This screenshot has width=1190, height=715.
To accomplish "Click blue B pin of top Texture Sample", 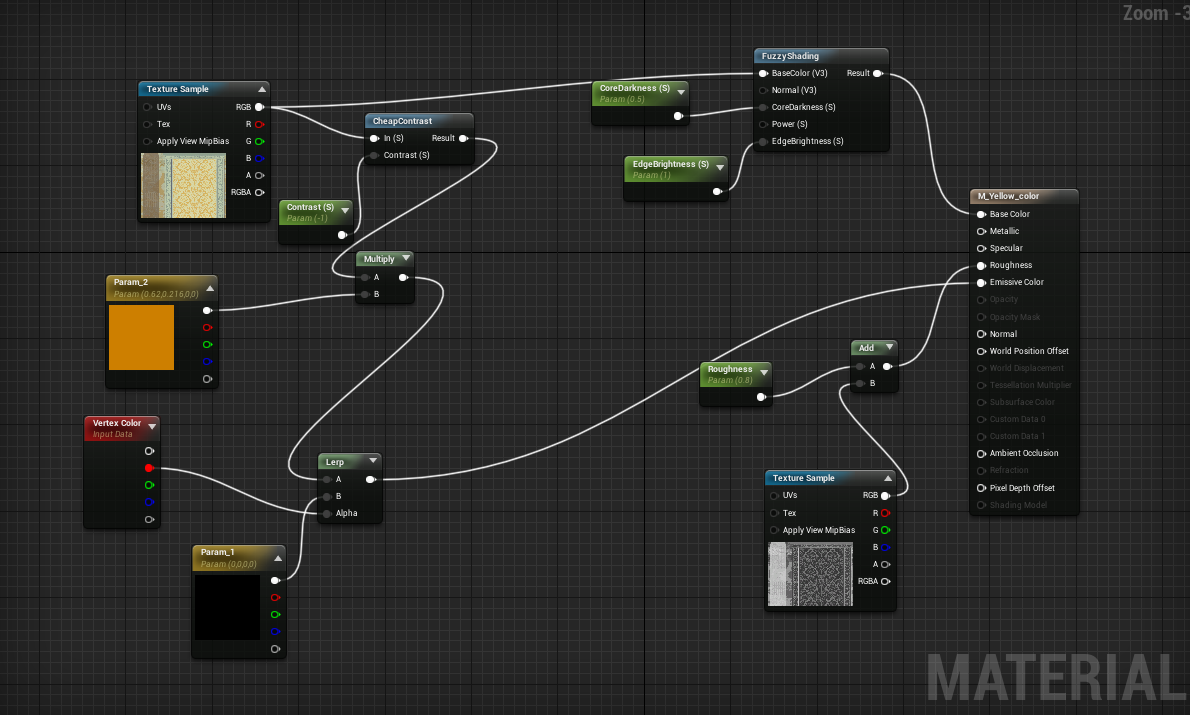I will [x=260, y=159].
